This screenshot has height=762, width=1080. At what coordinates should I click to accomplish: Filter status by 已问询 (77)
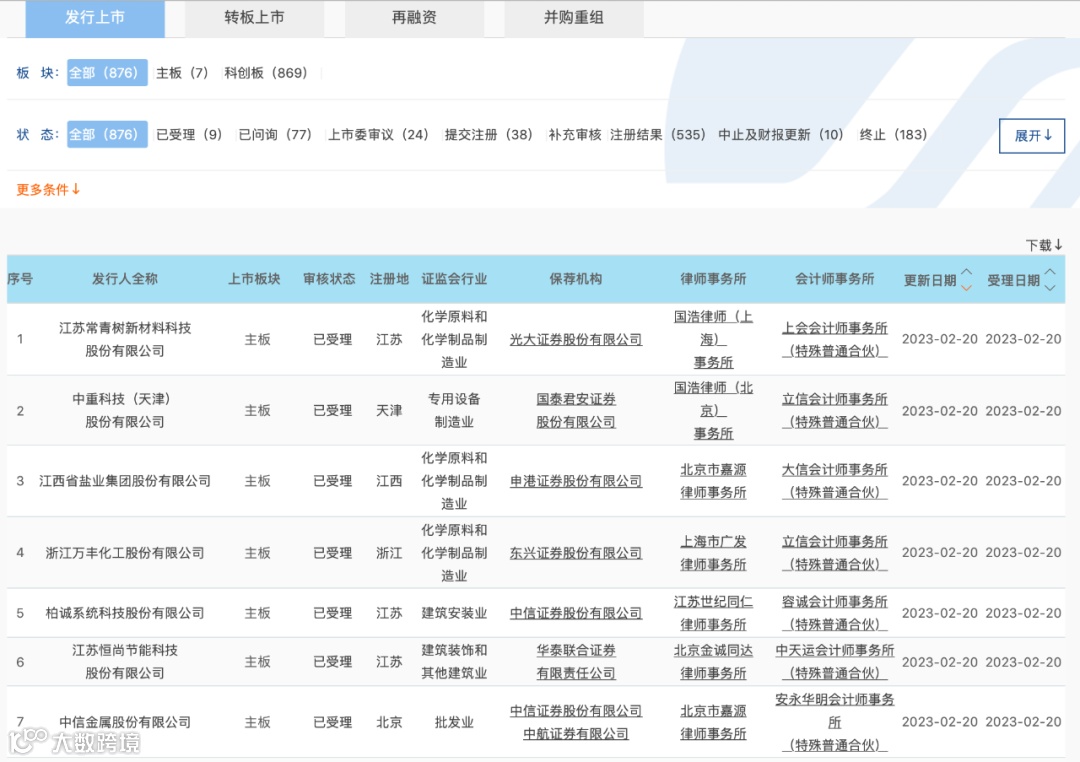[275, 134]
